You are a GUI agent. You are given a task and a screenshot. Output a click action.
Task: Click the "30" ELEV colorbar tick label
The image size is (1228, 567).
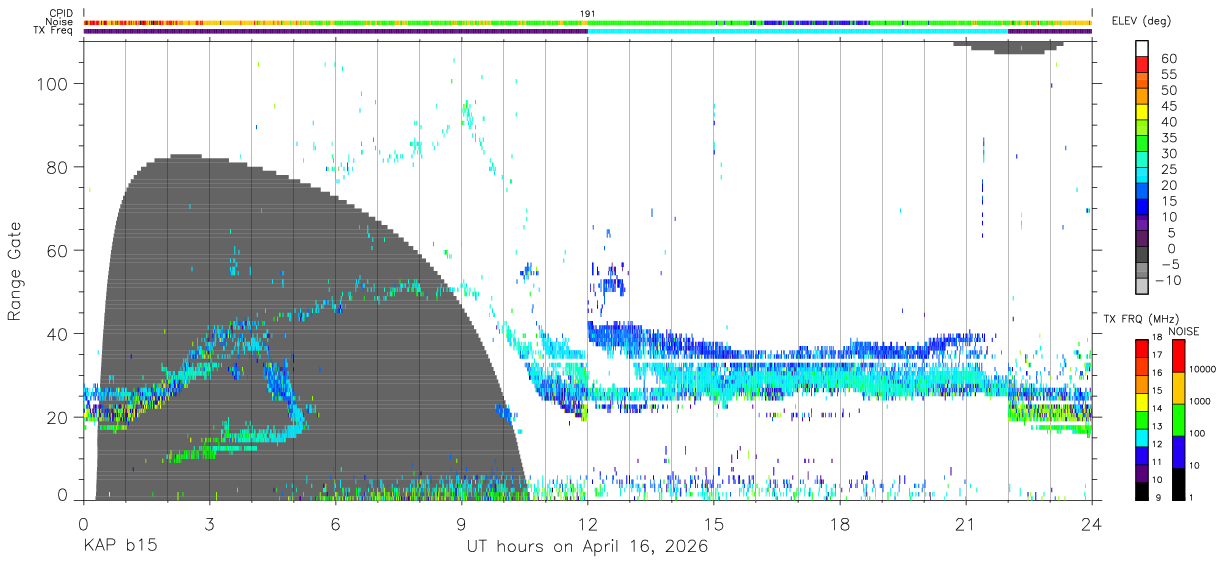click(x=1168, y=153)
